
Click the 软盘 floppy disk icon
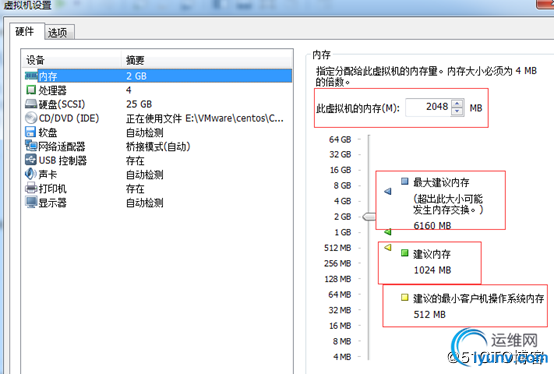31,132
